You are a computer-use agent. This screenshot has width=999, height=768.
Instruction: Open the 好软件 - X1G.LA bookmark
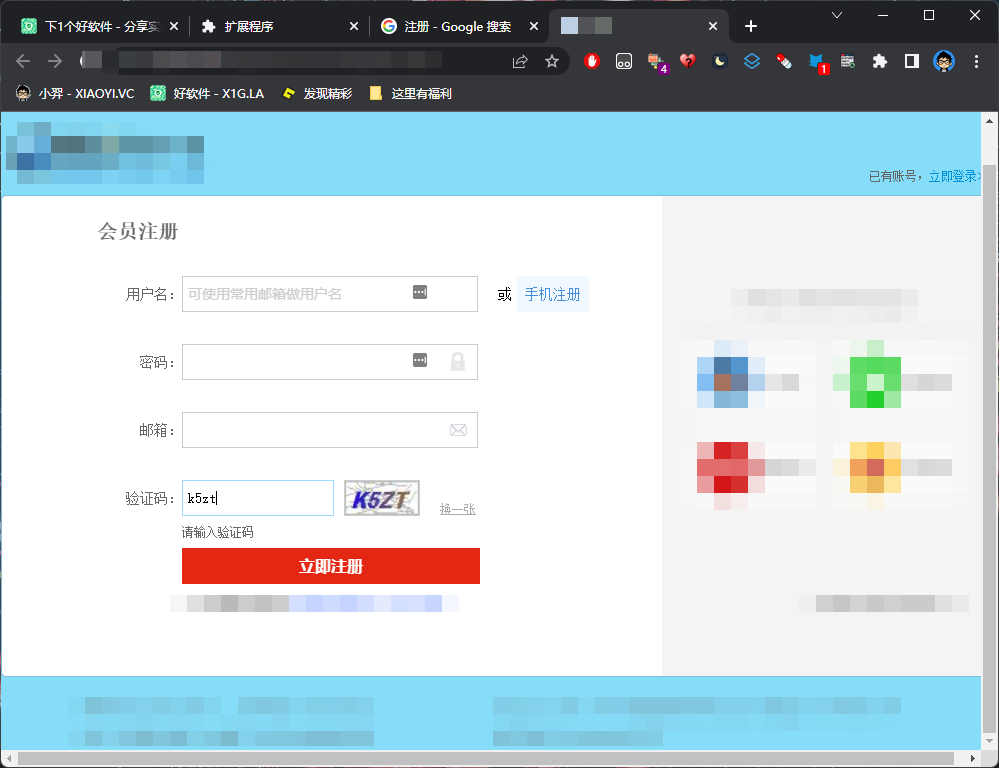pos(207,94)
